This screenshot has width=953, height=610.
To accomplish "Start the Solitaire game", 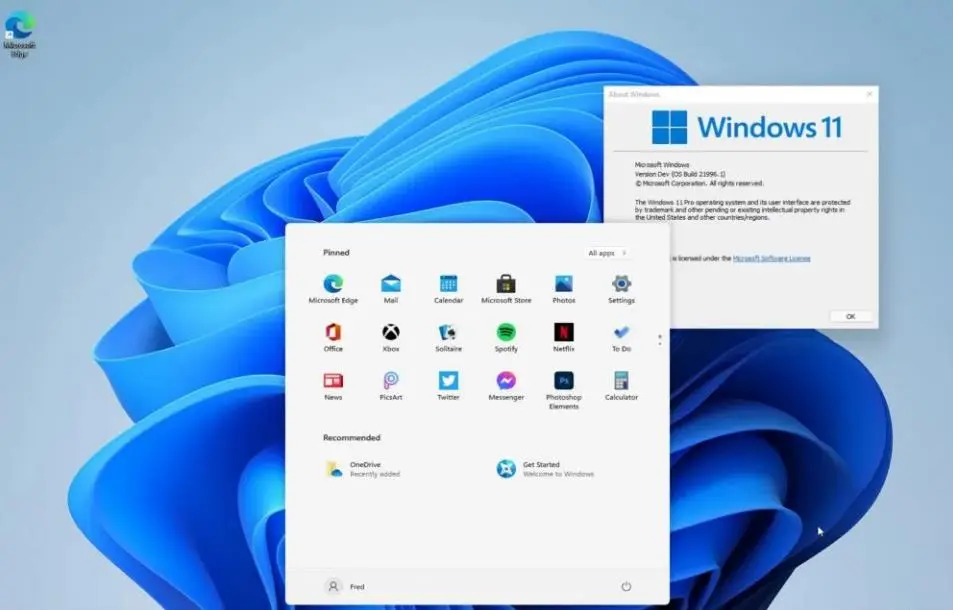I will tap(449, 337).
